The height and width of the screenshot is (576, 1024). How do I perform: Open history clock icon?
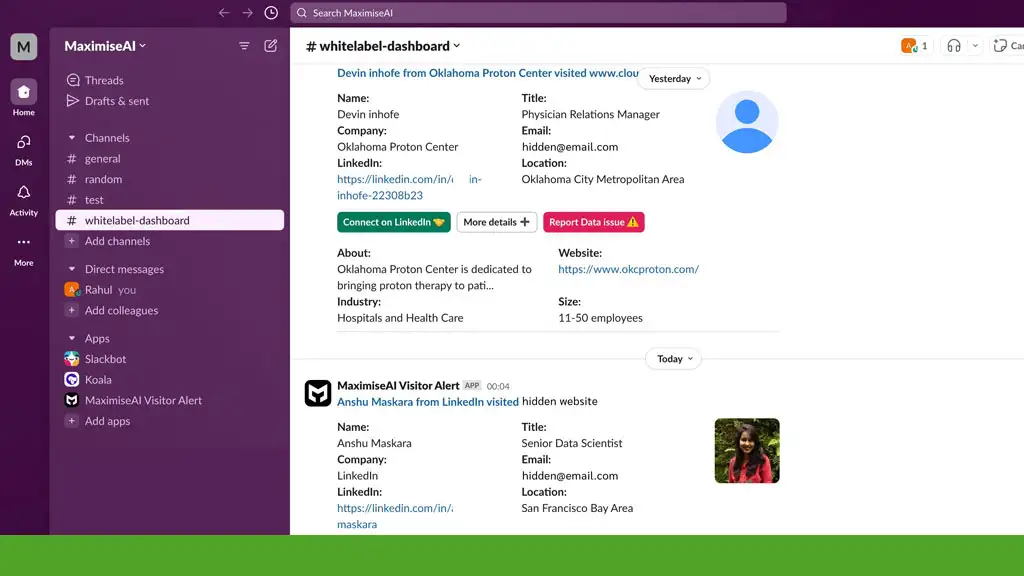point(271,12)
